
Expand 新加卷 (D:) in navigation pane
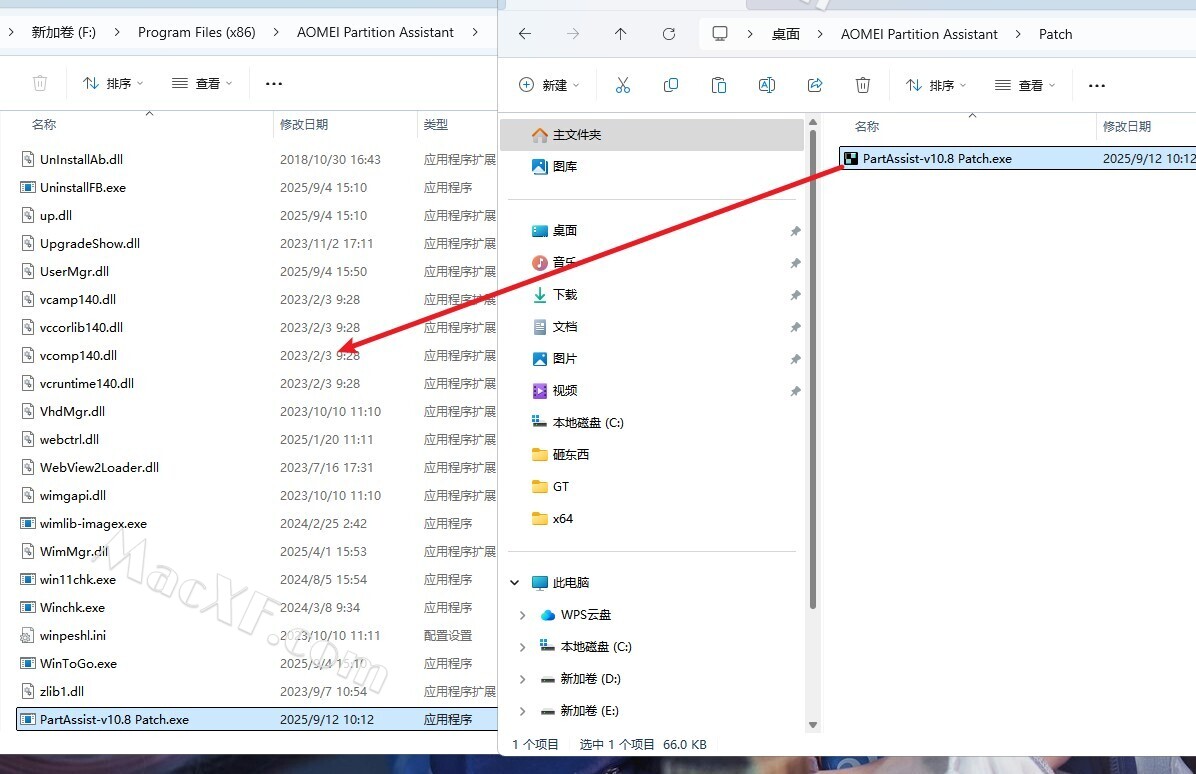522,679
